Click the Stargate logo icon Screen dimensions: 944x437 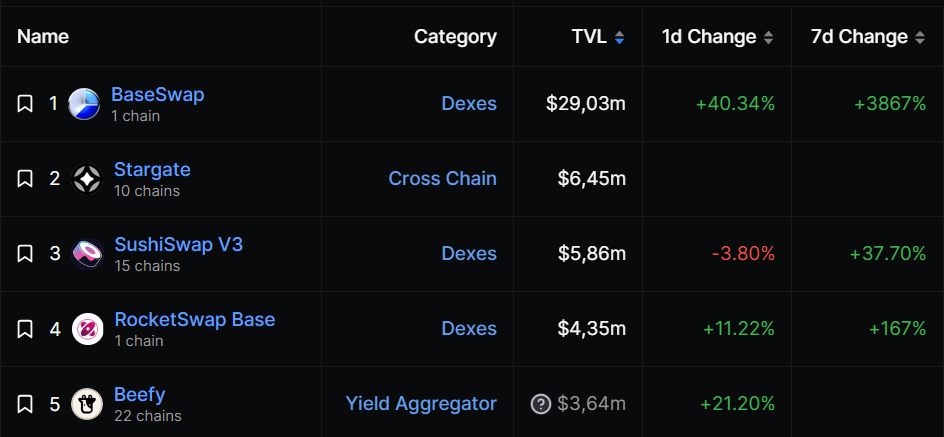87,179
